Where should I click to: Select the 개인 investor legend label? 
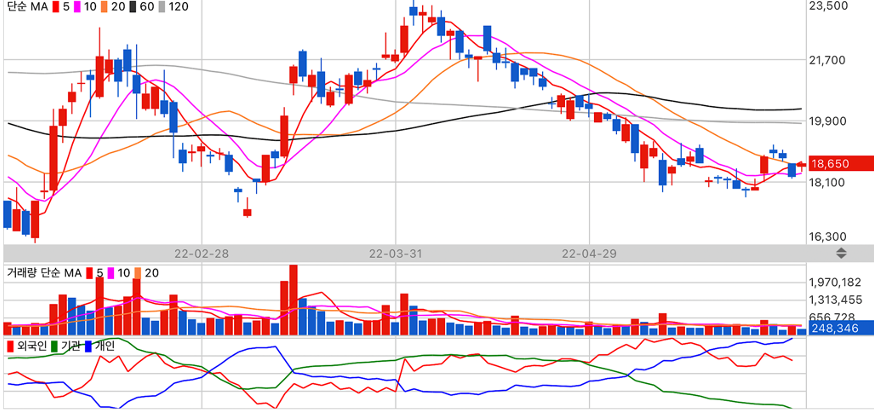pos(105,346)
